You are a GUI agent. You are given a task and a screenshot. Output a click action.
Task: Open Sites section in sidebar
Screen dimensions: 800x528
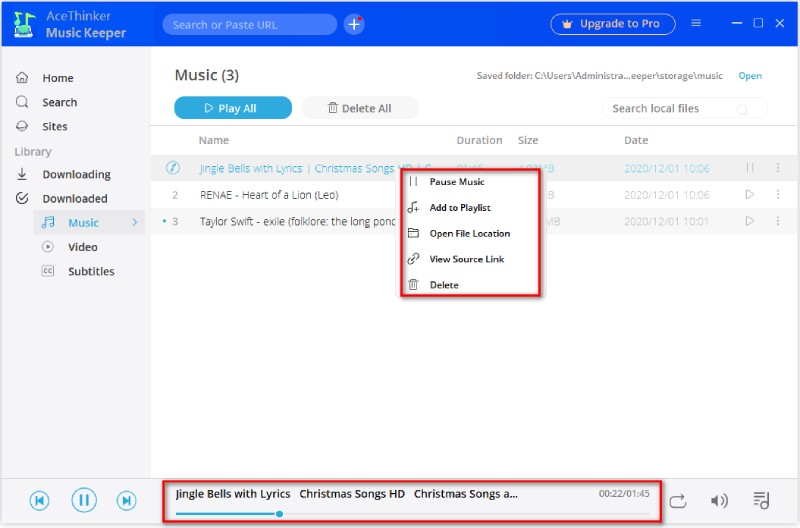coord(55,126)
